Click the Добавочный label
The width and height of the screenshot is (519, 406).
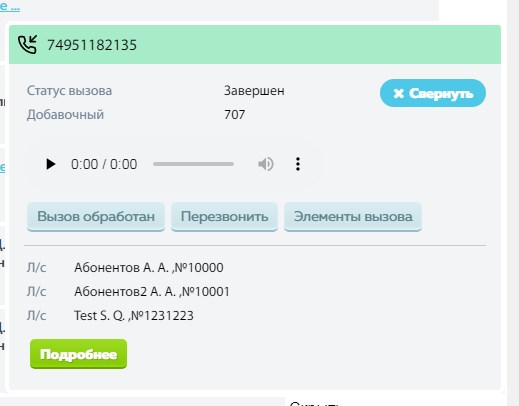point(65,115)
